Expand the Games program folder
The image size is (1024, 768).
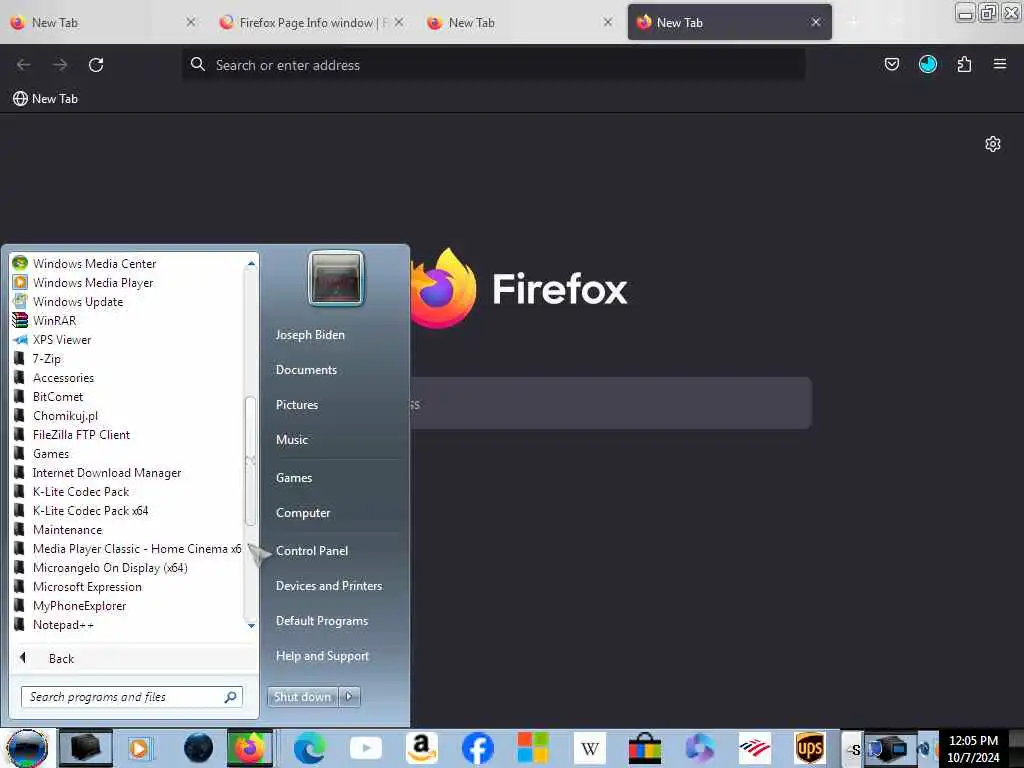[51, 453]
